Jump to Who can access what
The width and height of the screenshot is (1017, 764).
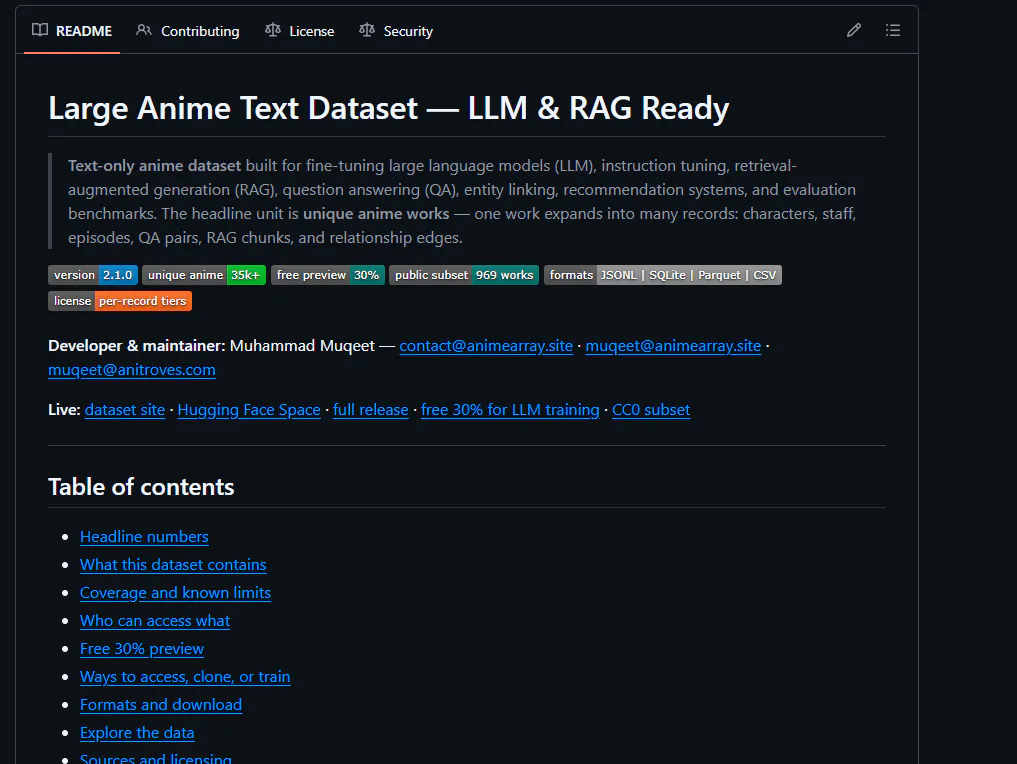[x=155, y=621]
